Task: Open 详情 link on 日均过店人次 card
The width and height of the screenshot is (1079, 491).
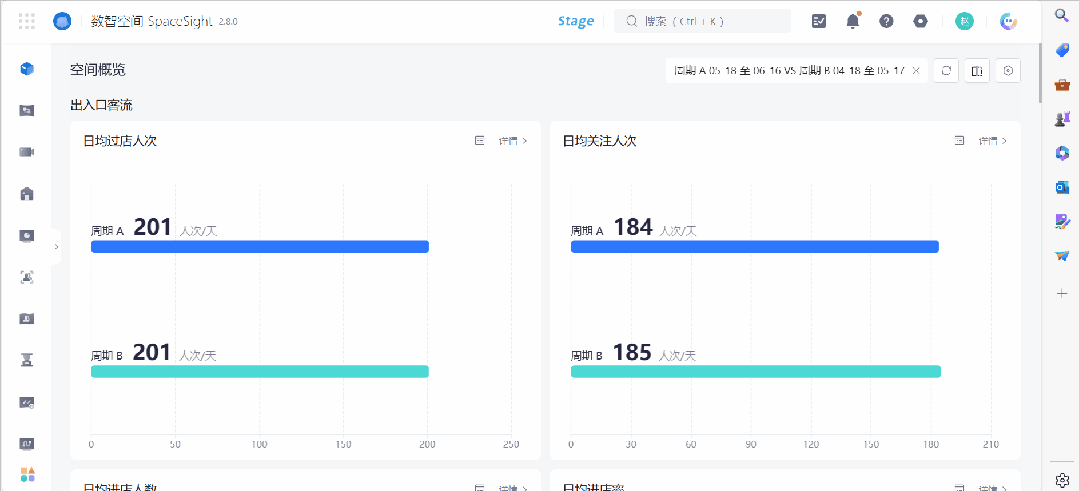Action: 513,141
